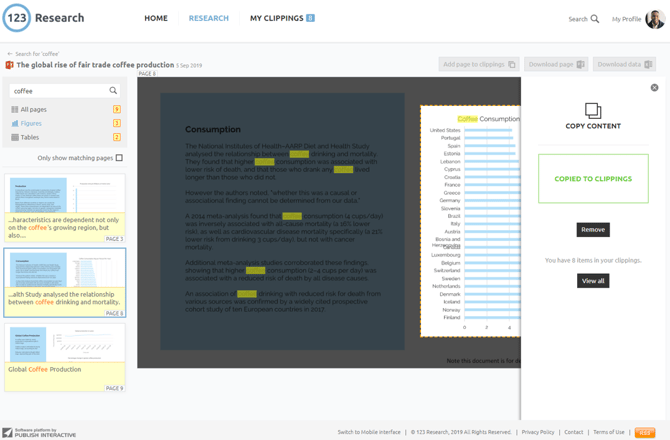Close the Copy Content panel
The width and height of the screenshot is (670, 440).
(x=654, y=88)
